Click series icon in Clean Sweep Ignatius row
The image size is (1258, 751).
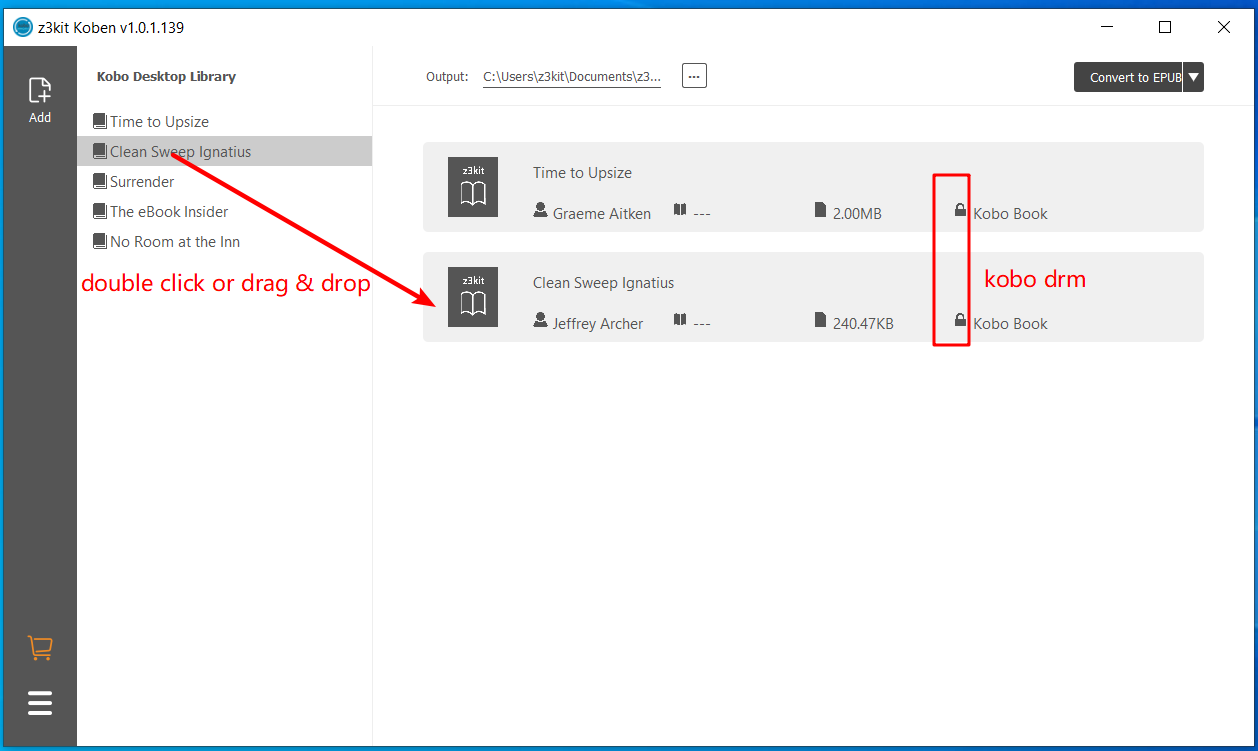coord(680,320)
